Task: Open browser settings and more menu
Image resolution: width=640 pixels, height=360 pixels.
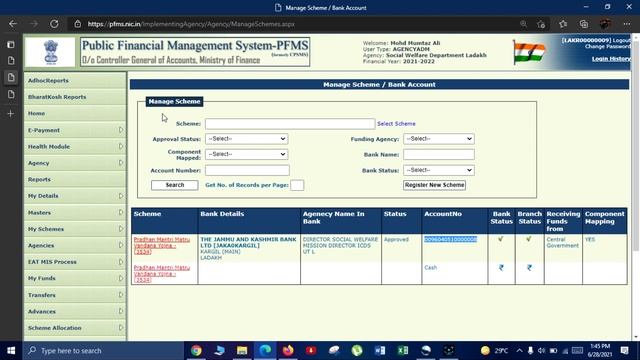Action: pyautogui.click(x=627, y=24)
